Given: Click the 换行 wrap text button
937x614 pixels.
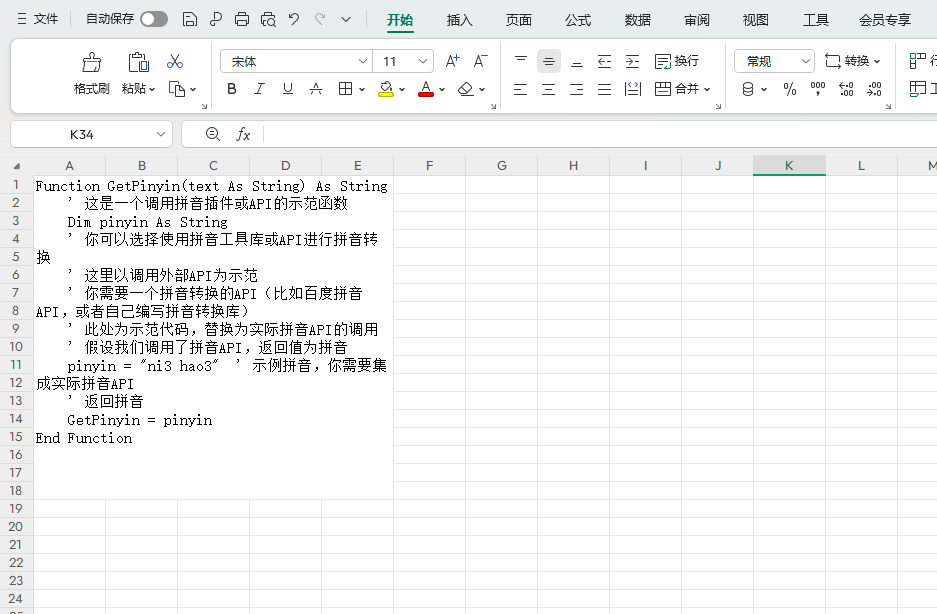Looking at the screenshot, I should click(676, 61).
